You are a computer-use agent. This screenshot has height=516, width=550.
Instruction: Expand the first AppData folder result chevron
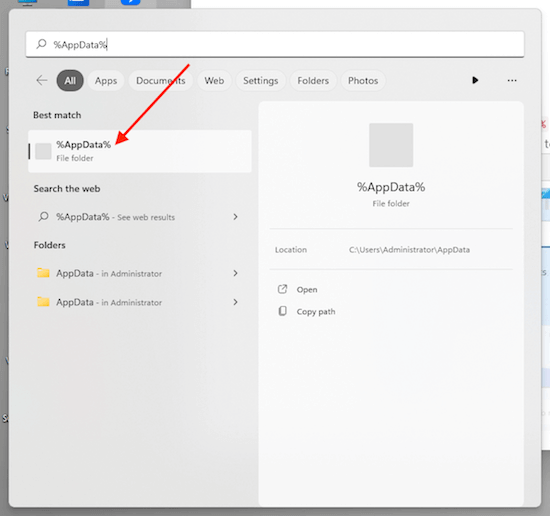tap(235, 273)
